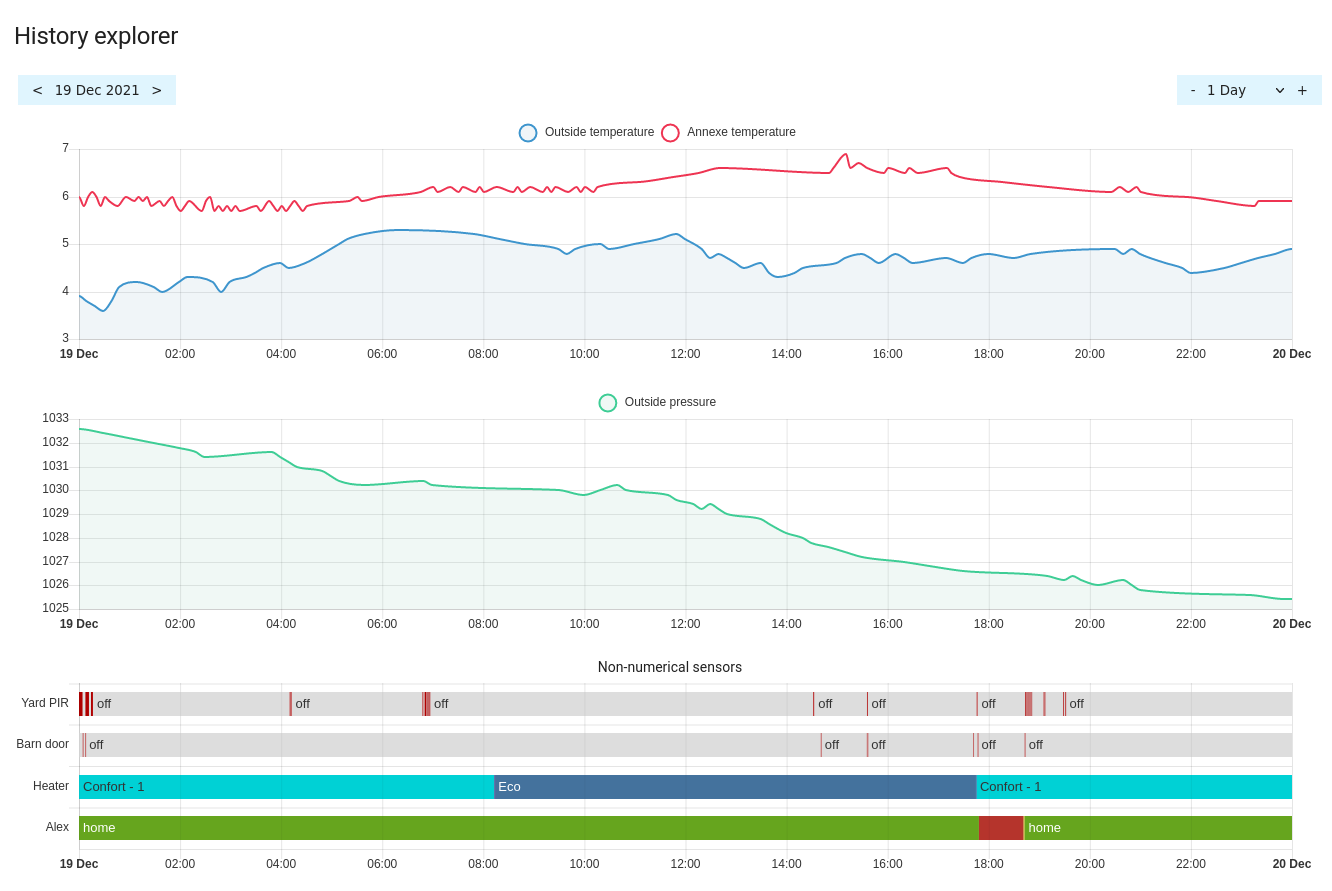Click the first green home segment for Alex

528,828
